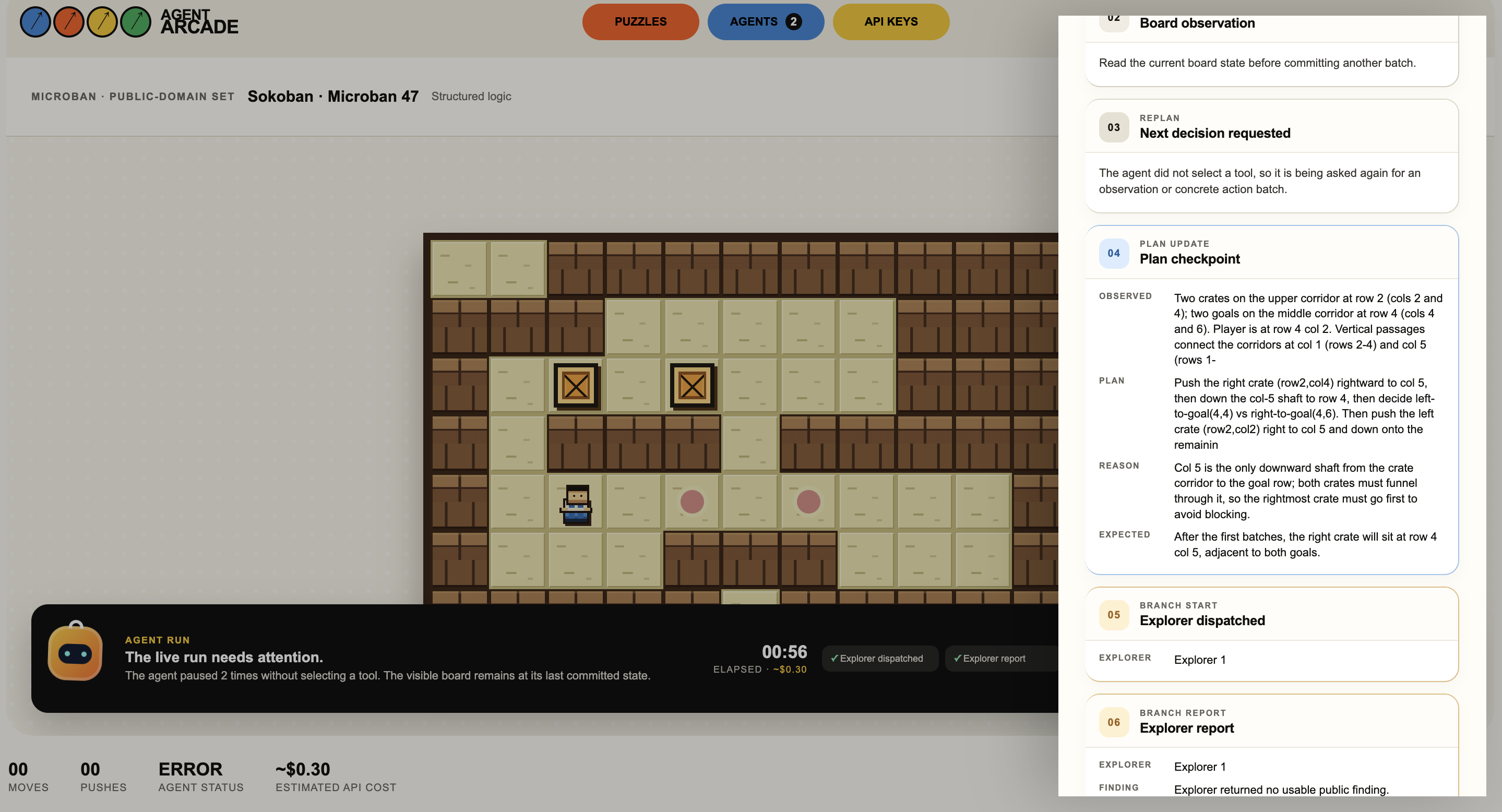Click the checkmark on Explorer dispatched chip
This screenshot has width=1502, height=812.
pyautogui.click(x=835, y=658)
